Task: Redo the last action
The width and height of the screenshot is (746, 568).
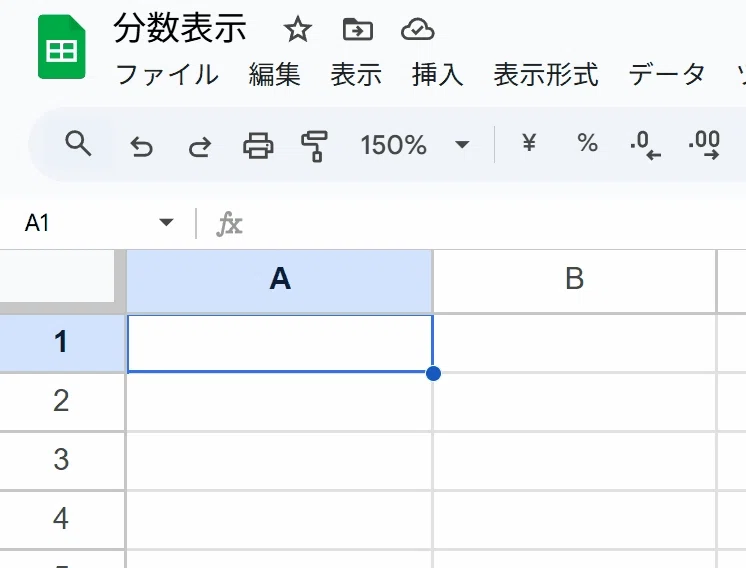Action: pos(200,146)
